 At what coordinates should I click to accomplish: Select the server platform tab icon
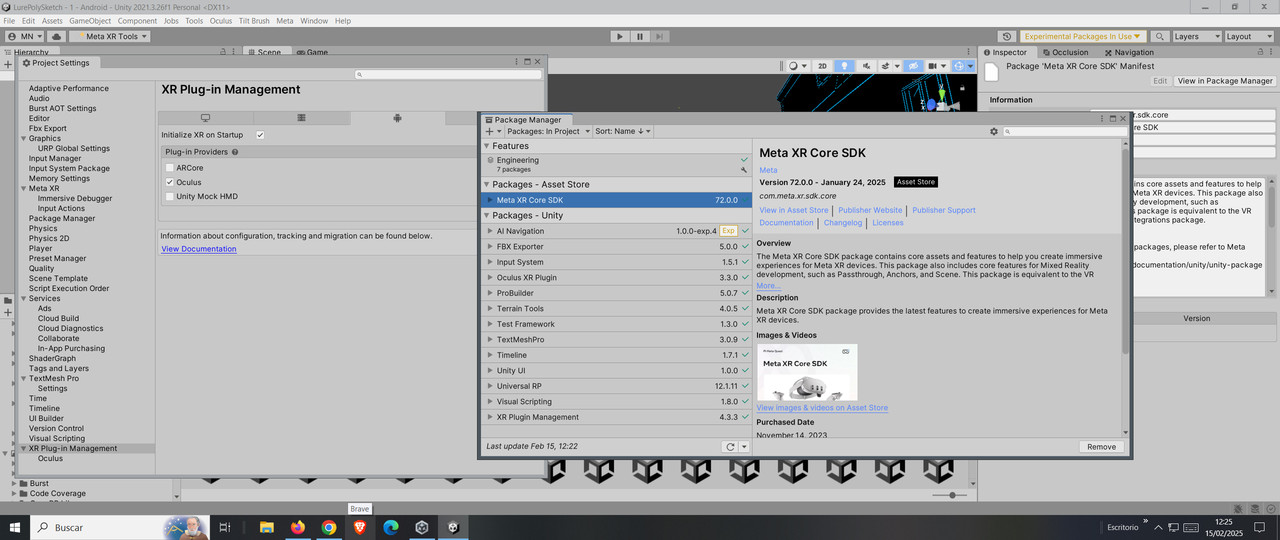(301, 118)
